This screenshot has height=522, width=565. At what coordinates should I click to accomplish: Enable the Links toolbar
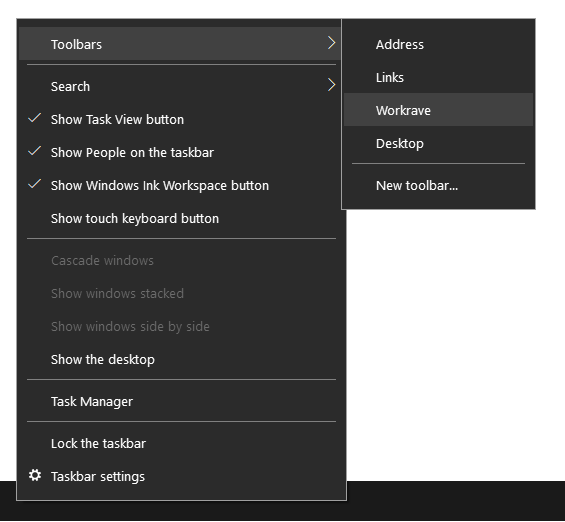(438, 77)
